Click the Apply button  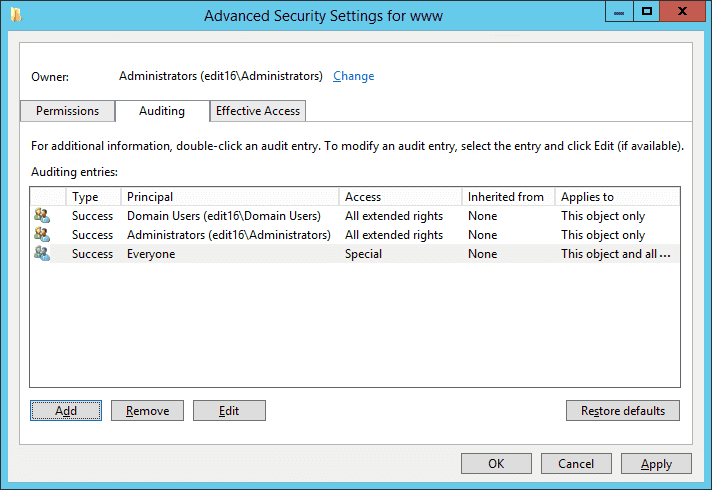tap(656, 464)
